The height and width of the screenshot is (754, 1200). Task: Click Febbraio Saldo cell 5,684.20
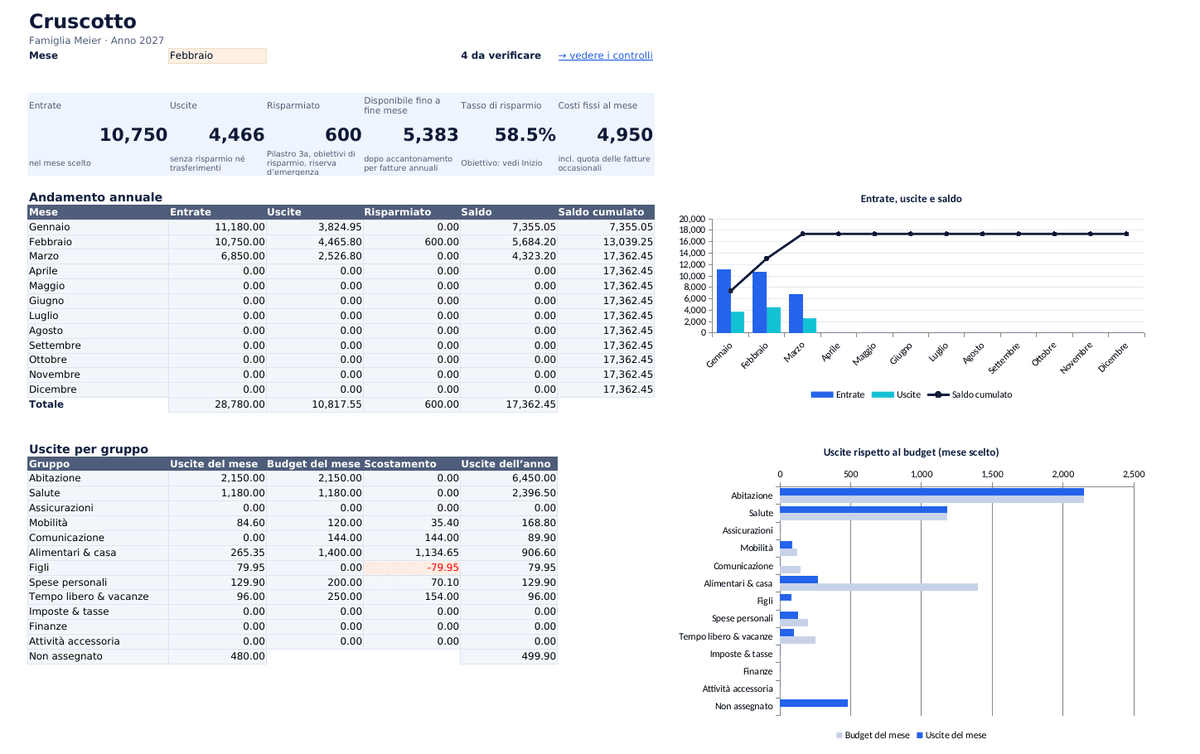[x=508, y=242]
